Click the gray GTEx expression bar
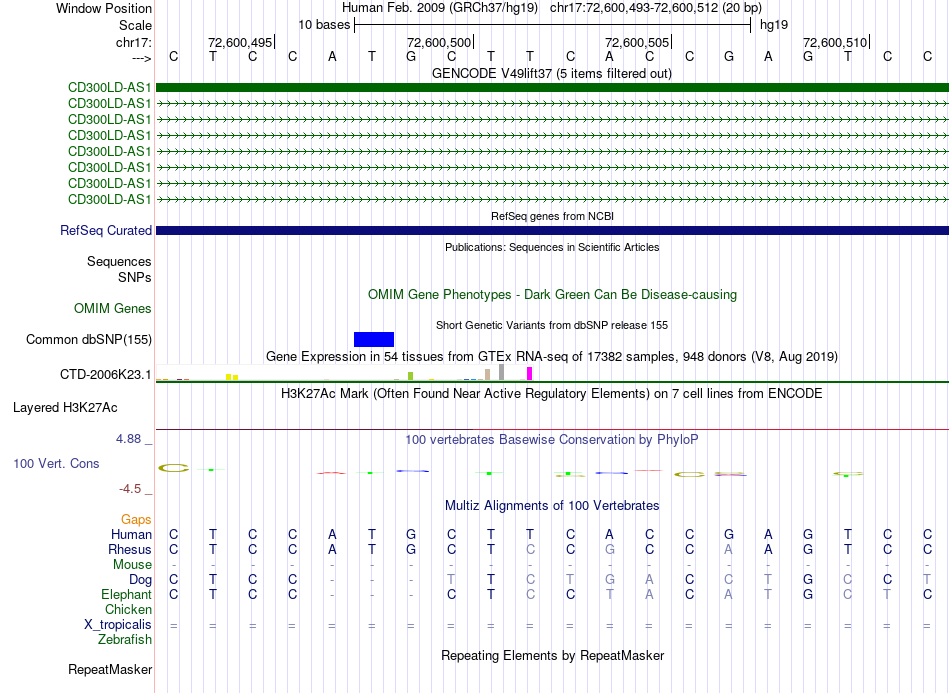Image resolution: width=950 pixels, height=693 pixels. point(501,373)
